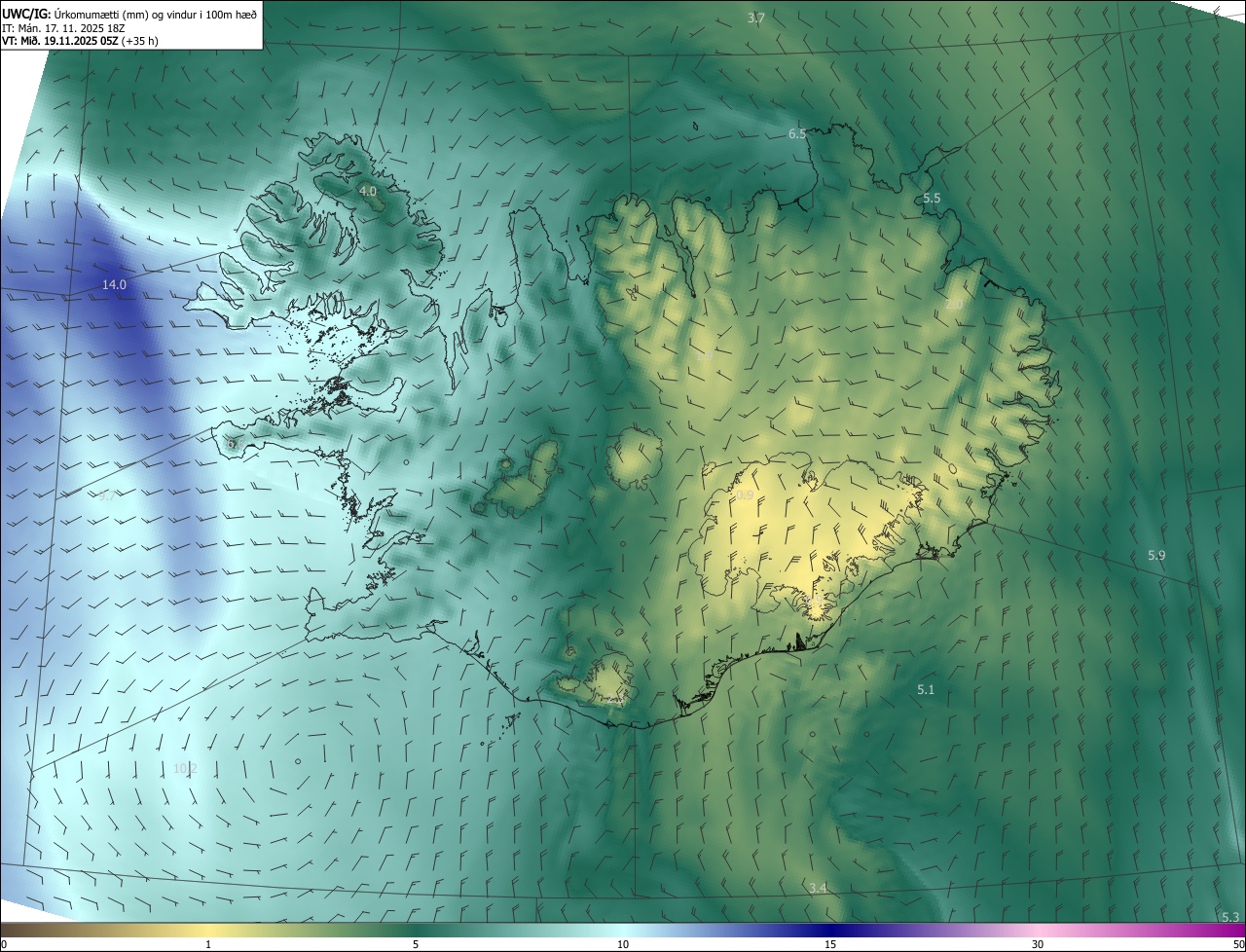Click the '5.1' value label on the map
Image resolution: width=1246 pixels, height=952 pixels.
click(926, 690)
